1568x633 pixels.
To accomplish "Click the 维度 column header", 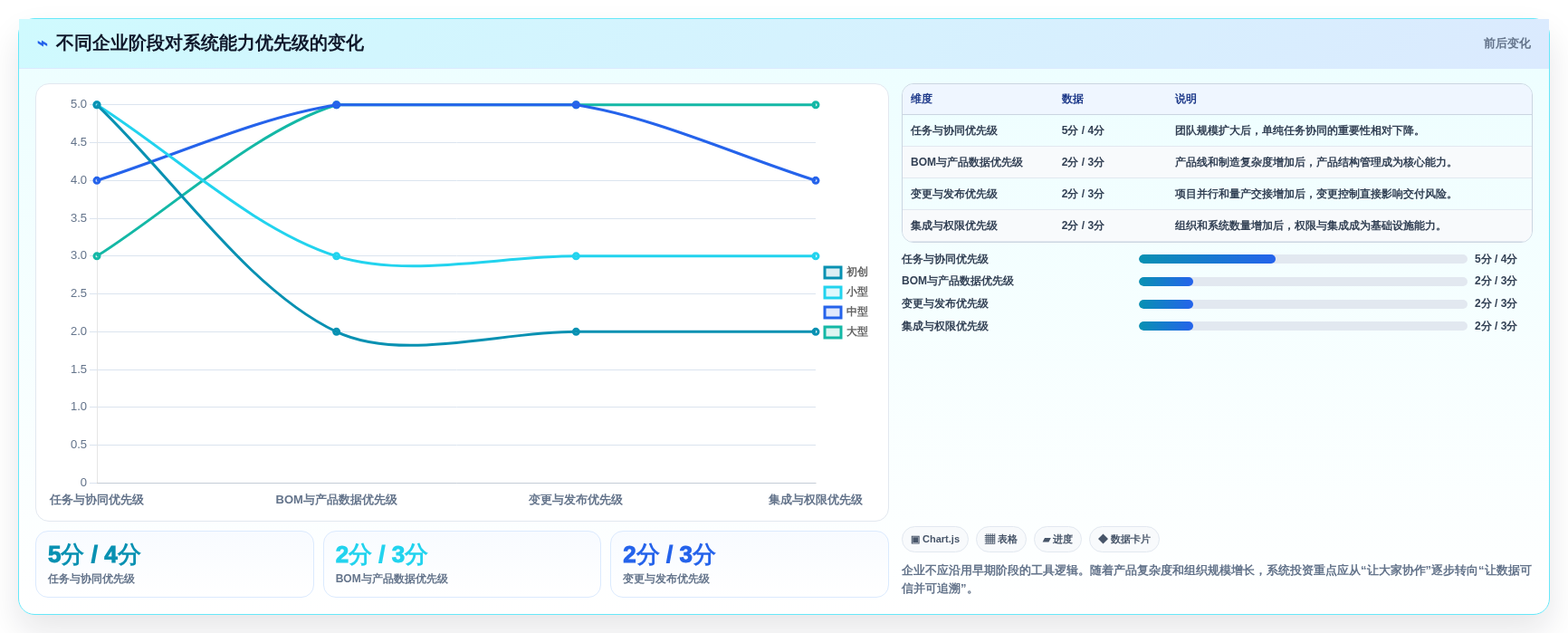I will (922, 99).
